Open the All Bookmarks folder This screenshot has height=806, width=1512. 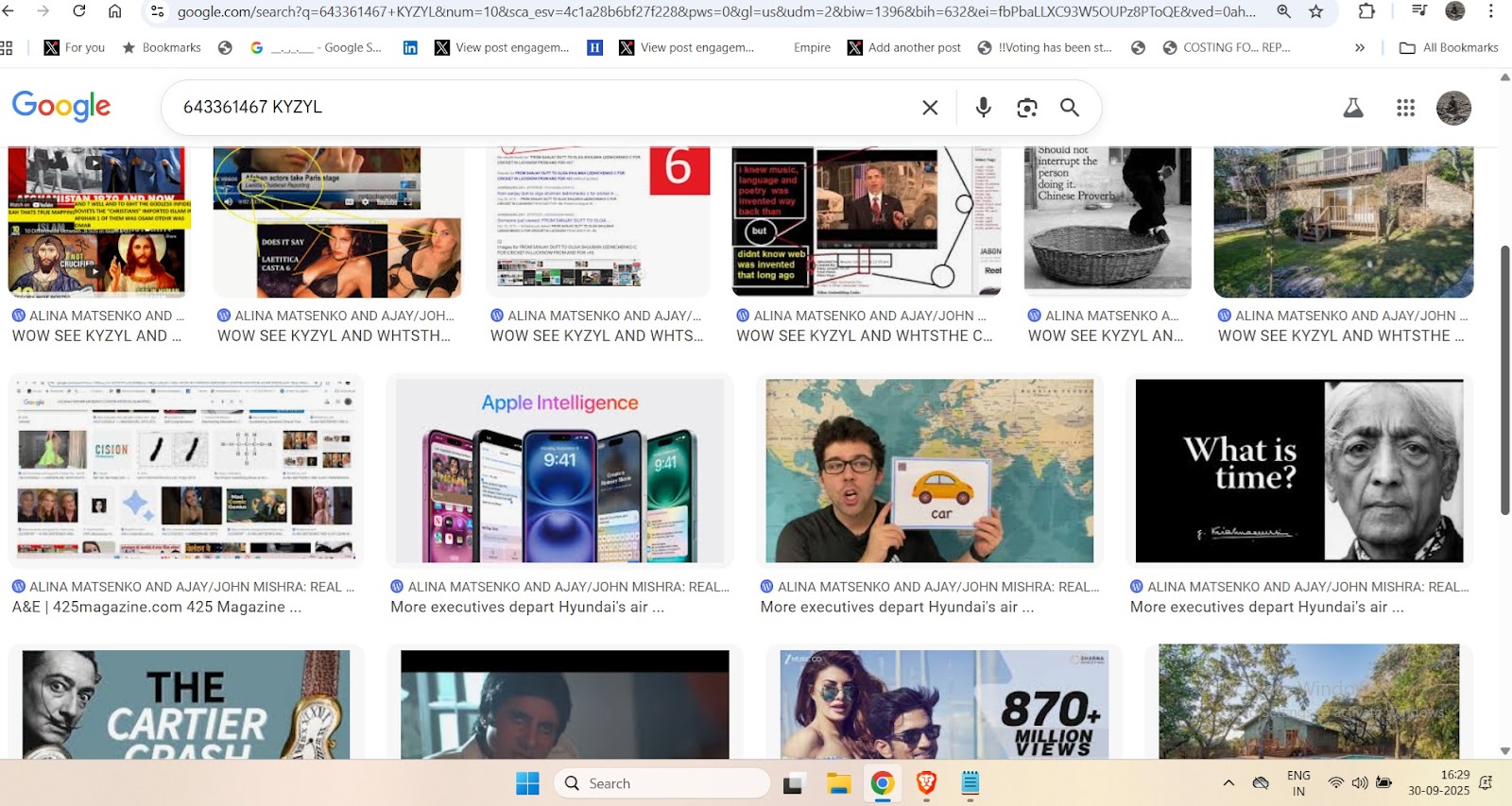tap(1449, 47)
